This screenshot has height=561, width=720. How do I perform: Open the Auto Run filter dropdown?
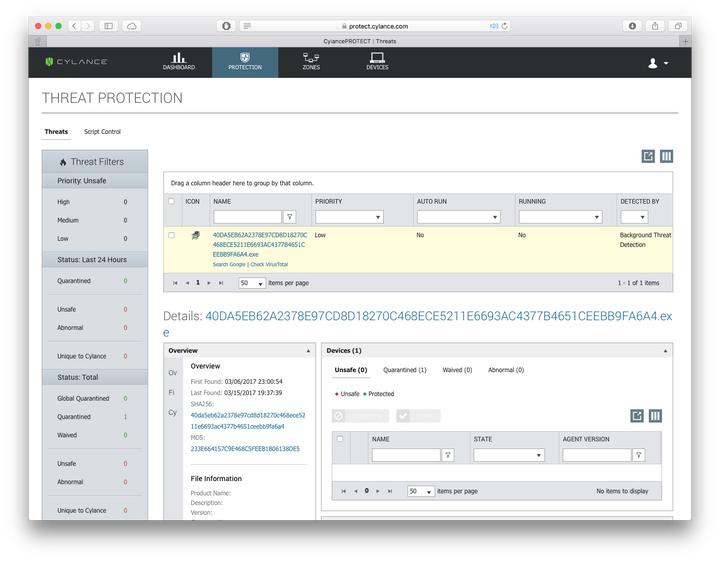(x=458, y=217)
